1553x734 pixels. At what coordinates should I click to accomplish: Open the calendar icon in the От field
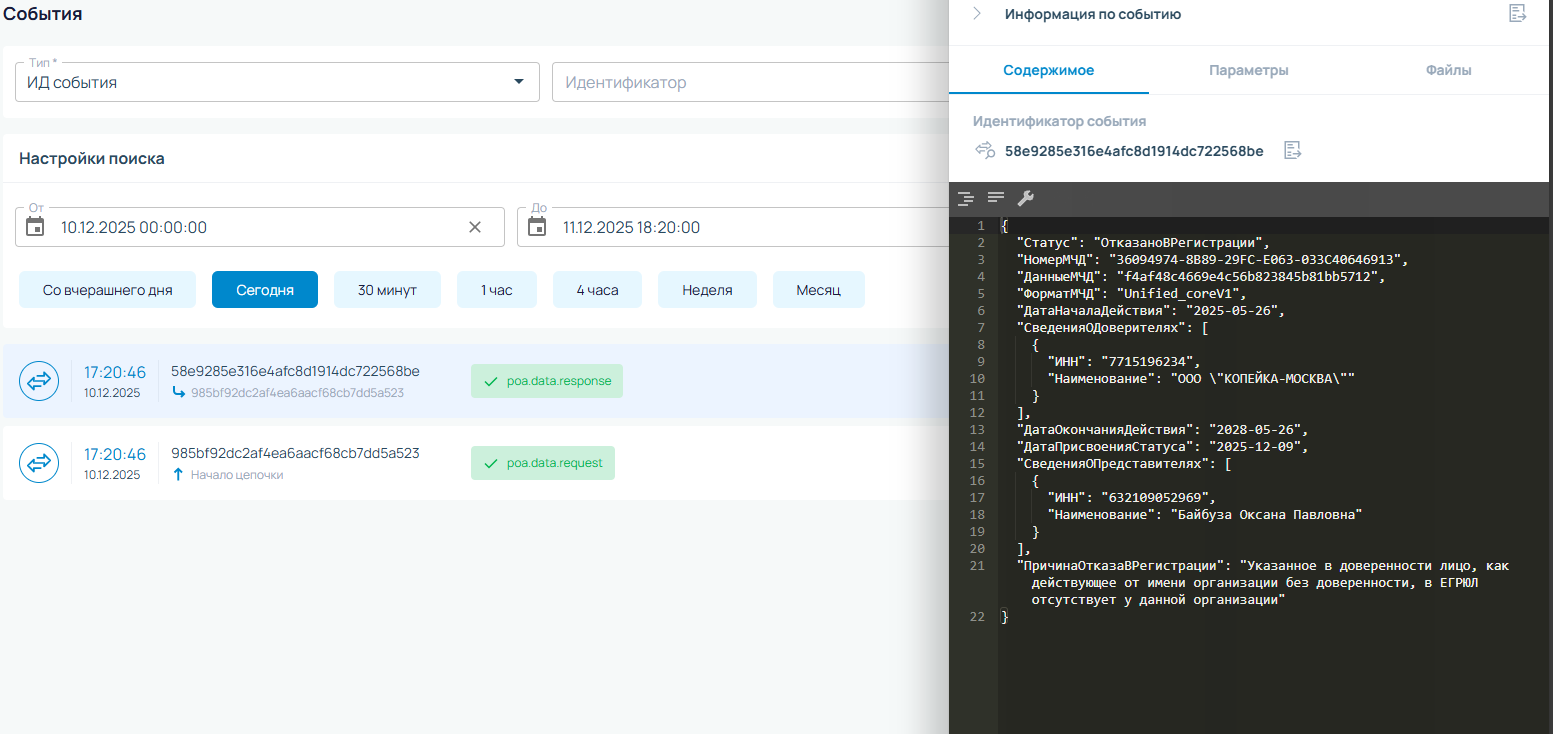point(35,227)
